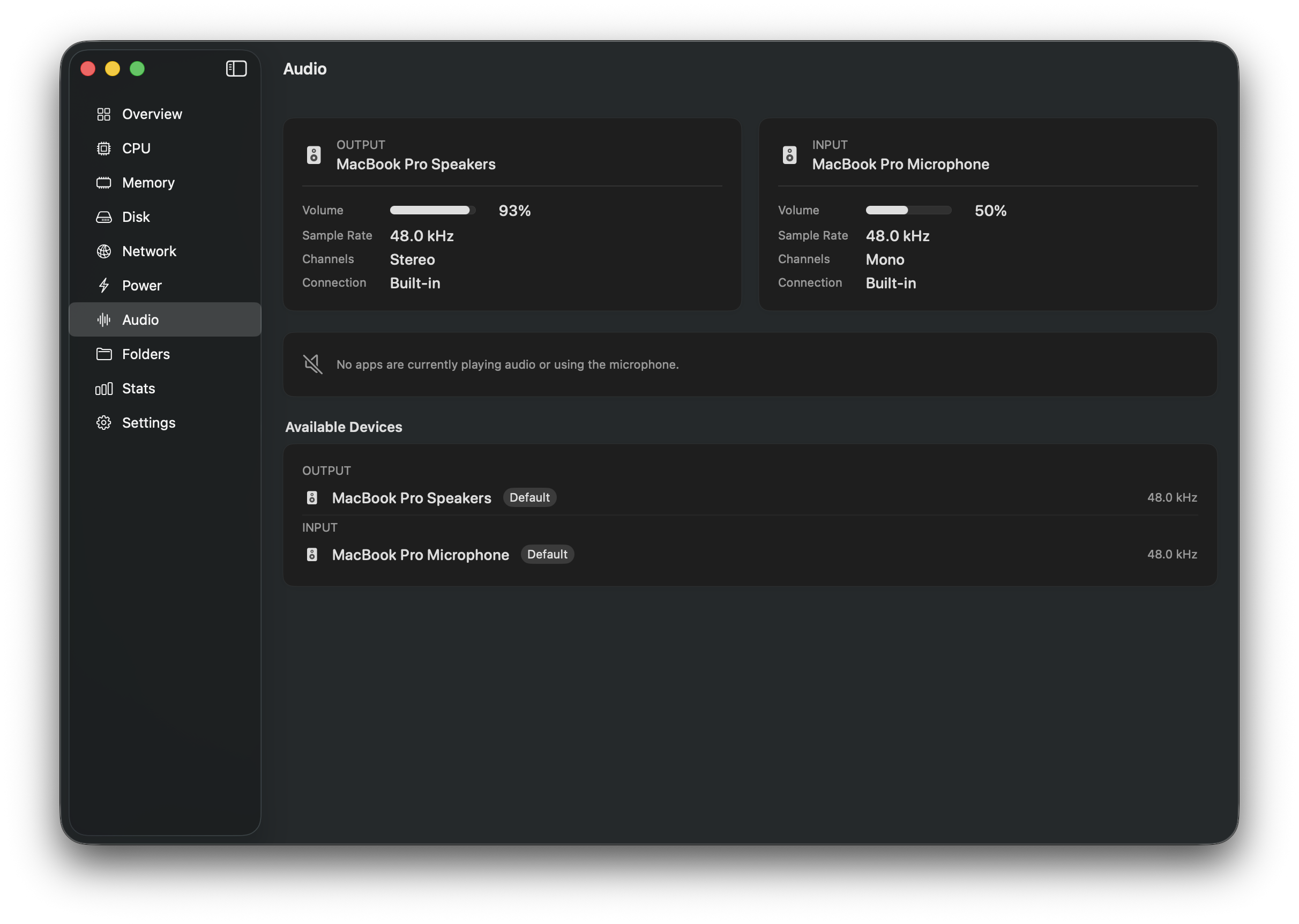This screenshot has height=924, width=1299.
Task: Select MacBook Pro Microphone in Available Devices
Action: pyautogui.click(x=750, y=555)
